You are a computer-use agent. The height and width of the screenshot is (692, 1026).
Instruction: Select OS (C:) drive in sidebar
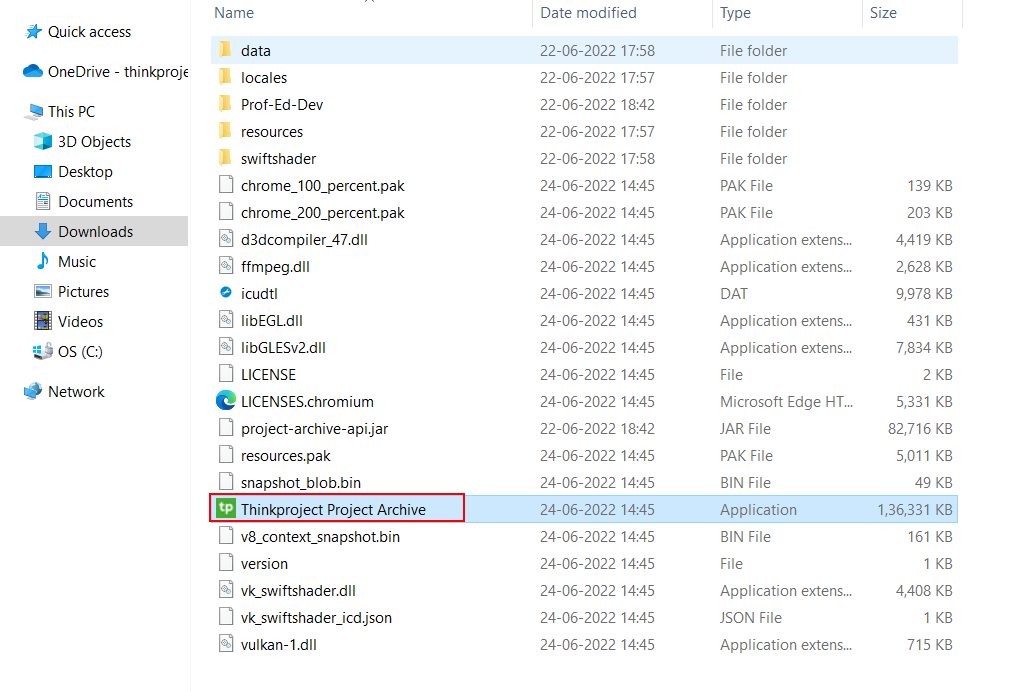tap(80, 352)
